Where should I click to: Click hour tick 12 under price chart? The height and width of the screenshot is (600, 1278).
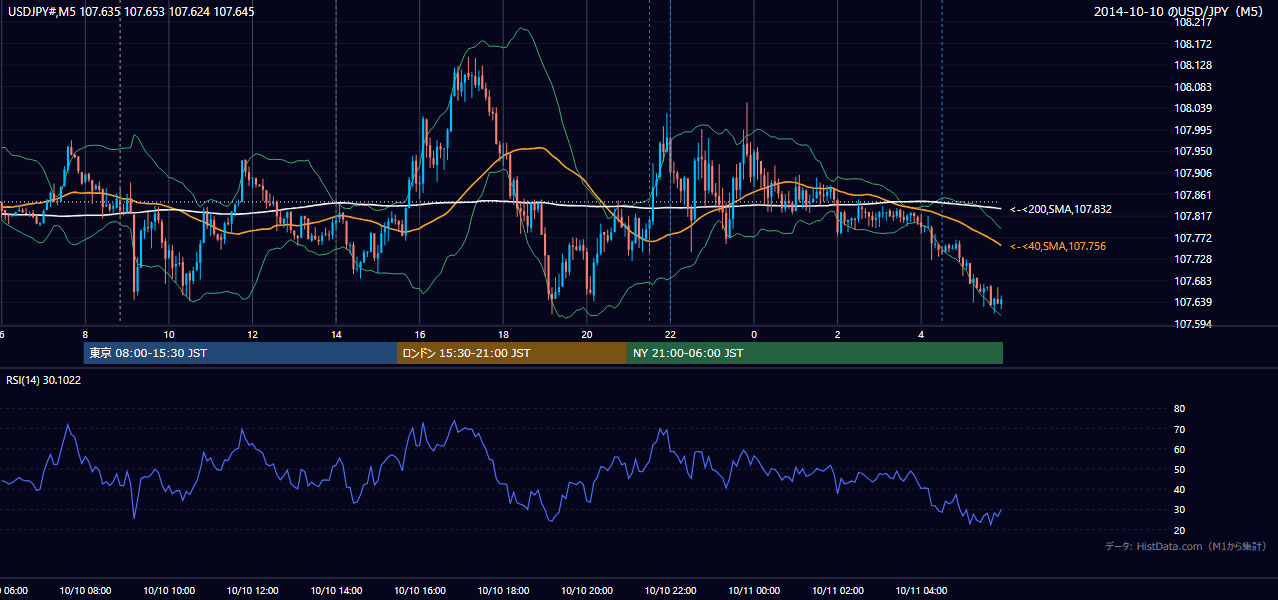point(252,334)
